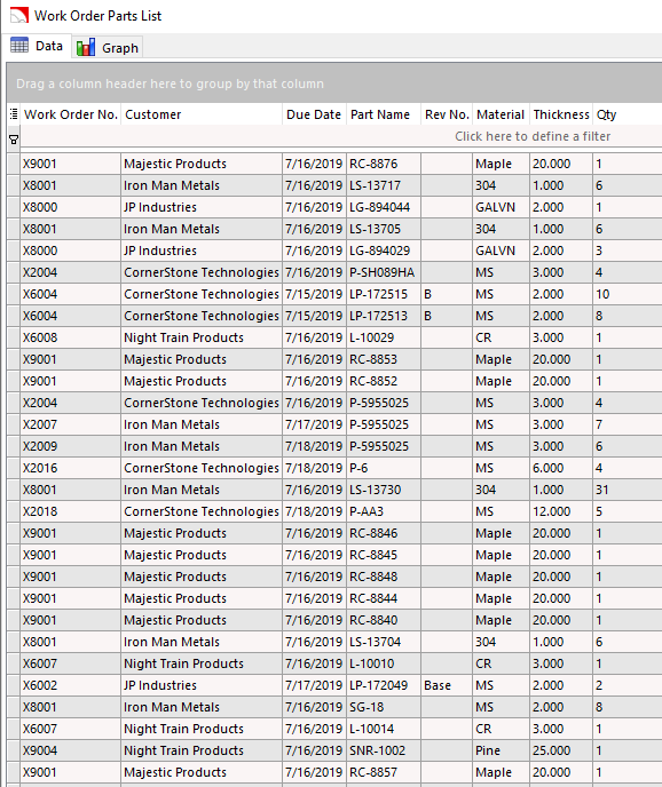The height and width of the screenshot is (787, 662).
Task: Sort by the Customer column header
Action: pos(202,114)
